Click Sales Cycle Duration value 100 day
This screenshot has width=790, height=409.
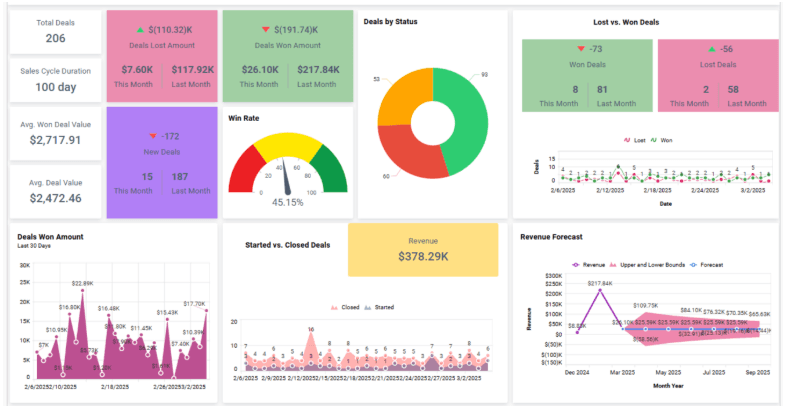pyautogui.click(x=55, y=87)
